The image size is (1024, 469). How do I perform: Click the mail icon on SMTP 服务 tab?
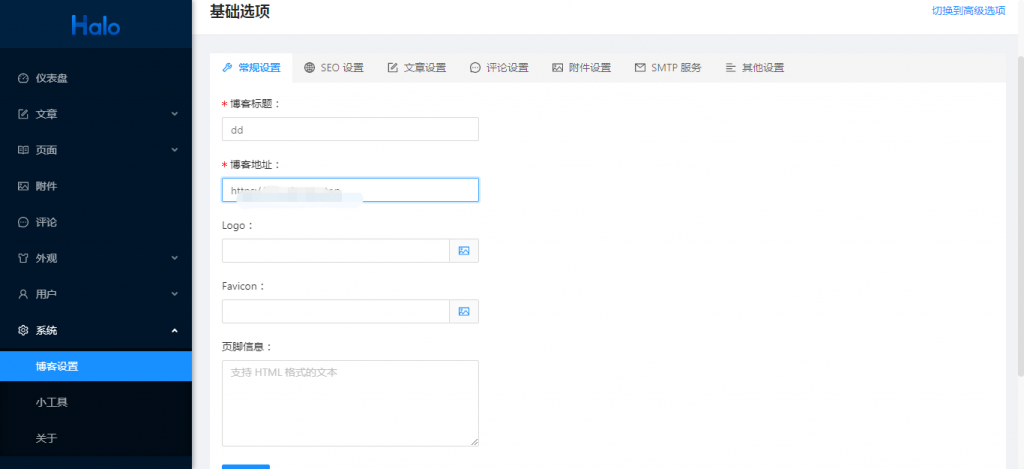[640, 67]
